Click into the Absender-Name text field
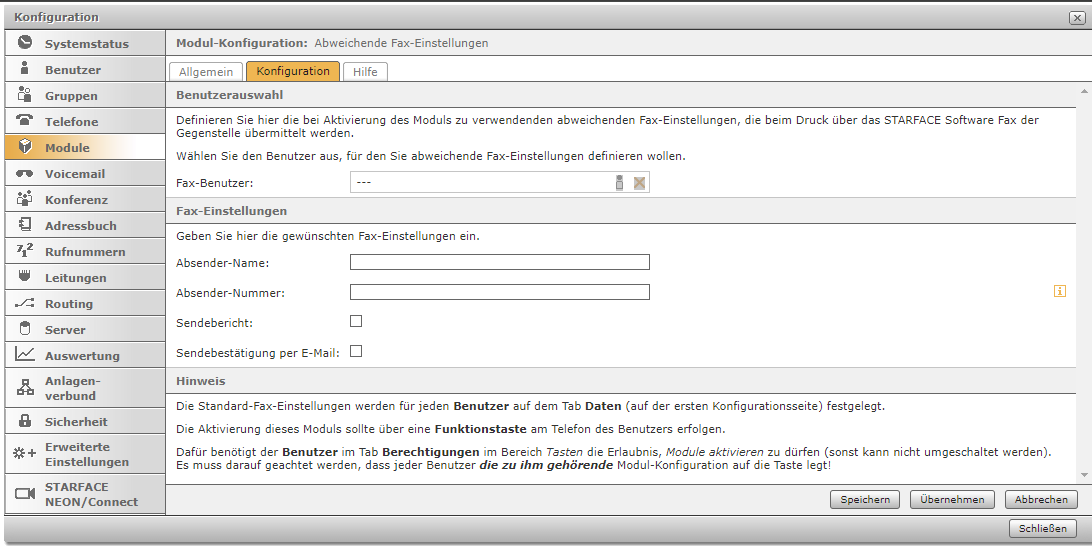 (x=499, y=262)
